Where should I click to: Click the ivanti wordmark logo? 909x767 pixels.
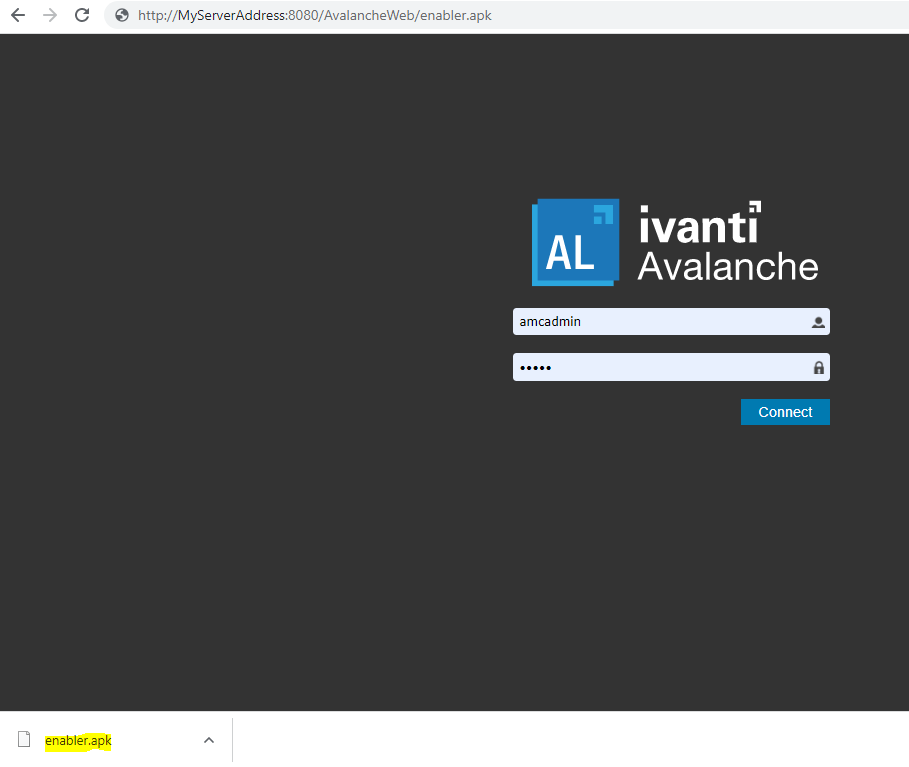[697, 225]
